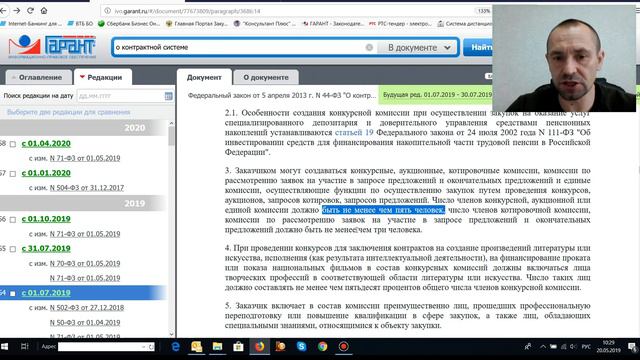Open Google Chrome from taskbar

point(322,347)
